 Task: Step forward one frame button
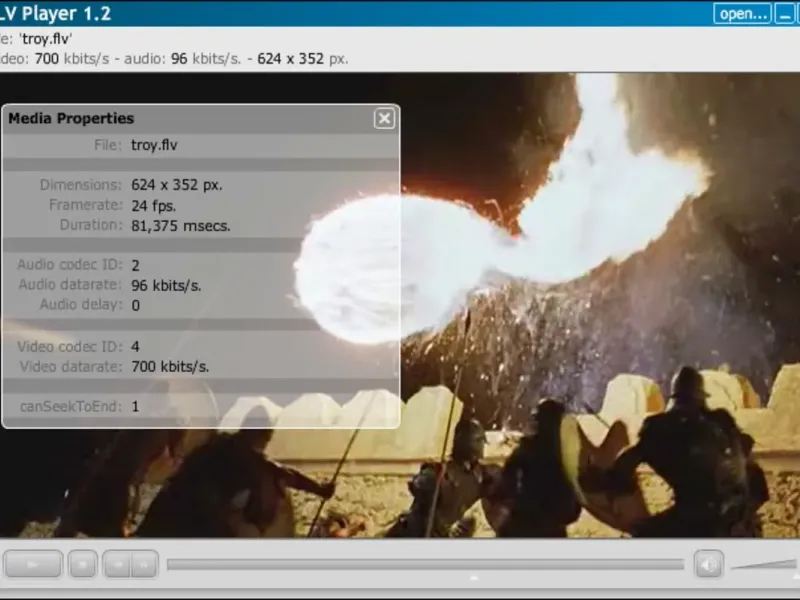click(x=145, y=564)
